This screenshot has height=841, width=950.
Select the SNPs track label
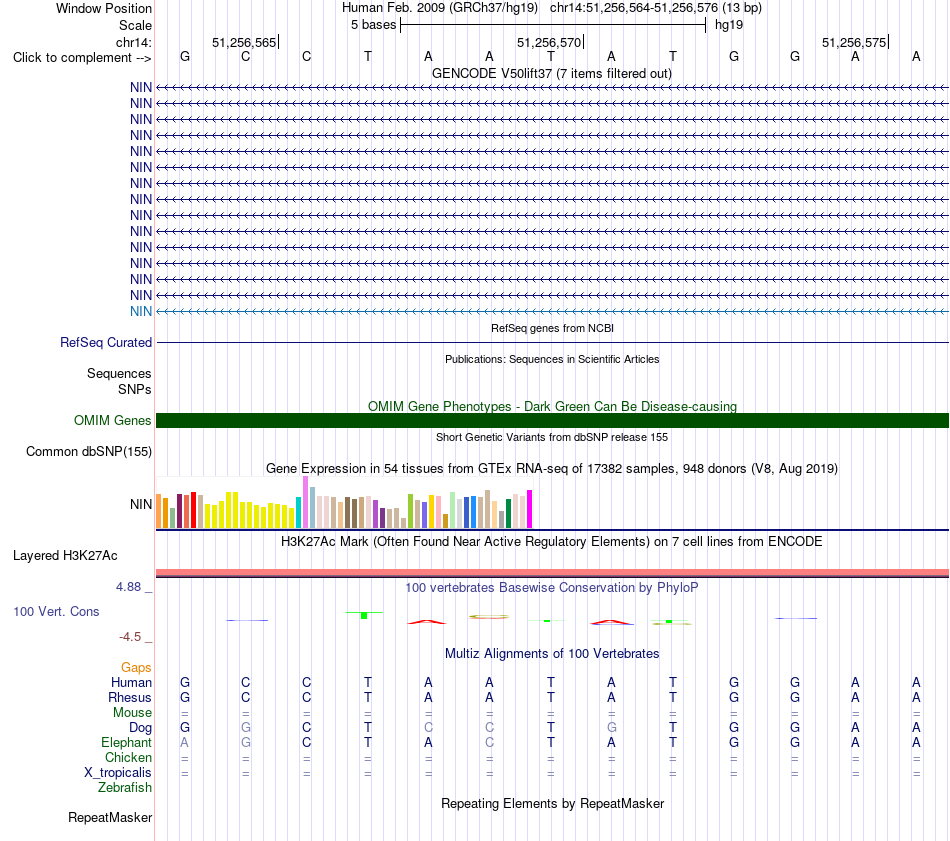click(135, 389)
